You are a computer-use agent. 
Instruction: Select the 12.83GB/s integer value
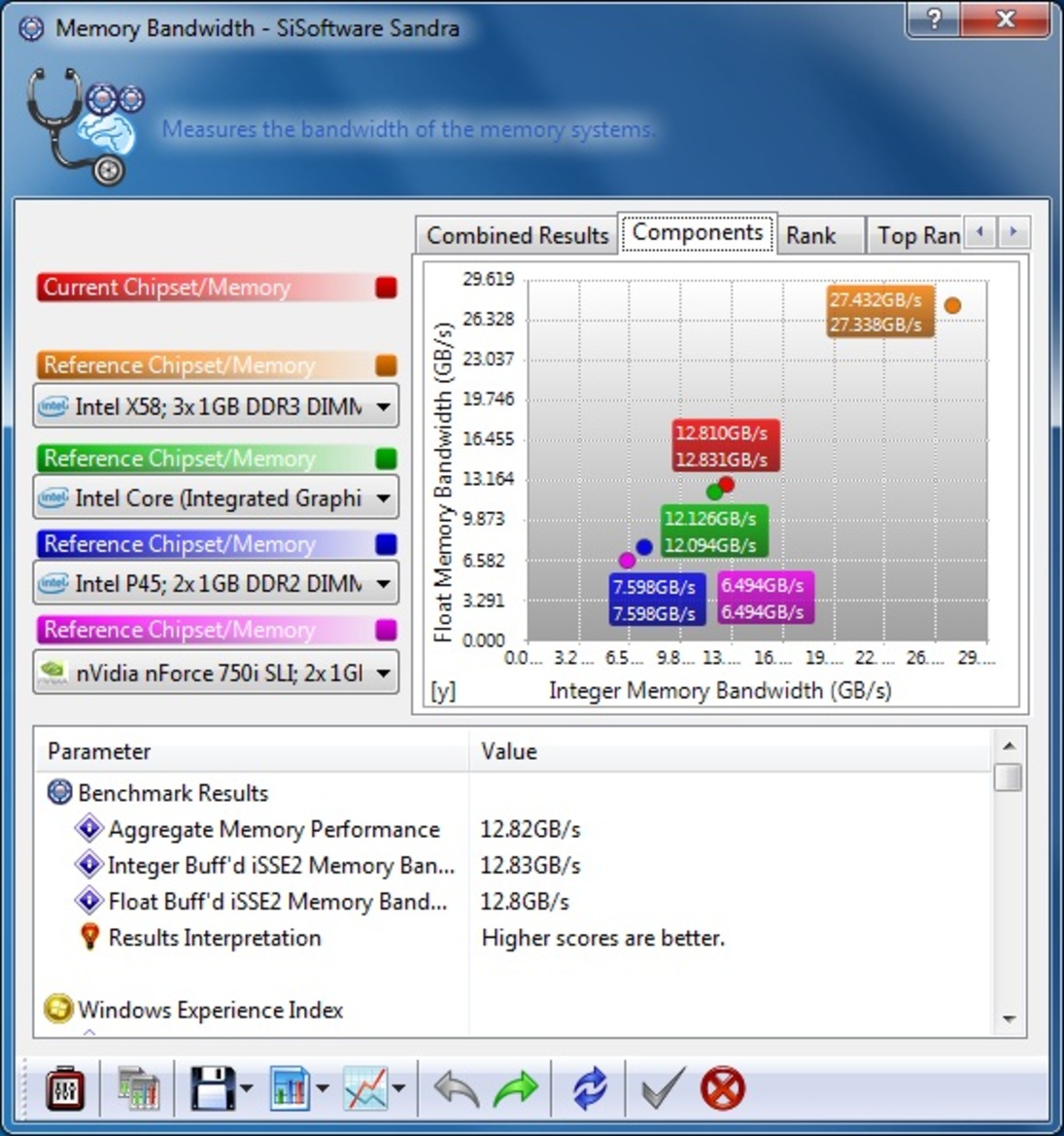point(531,865)
